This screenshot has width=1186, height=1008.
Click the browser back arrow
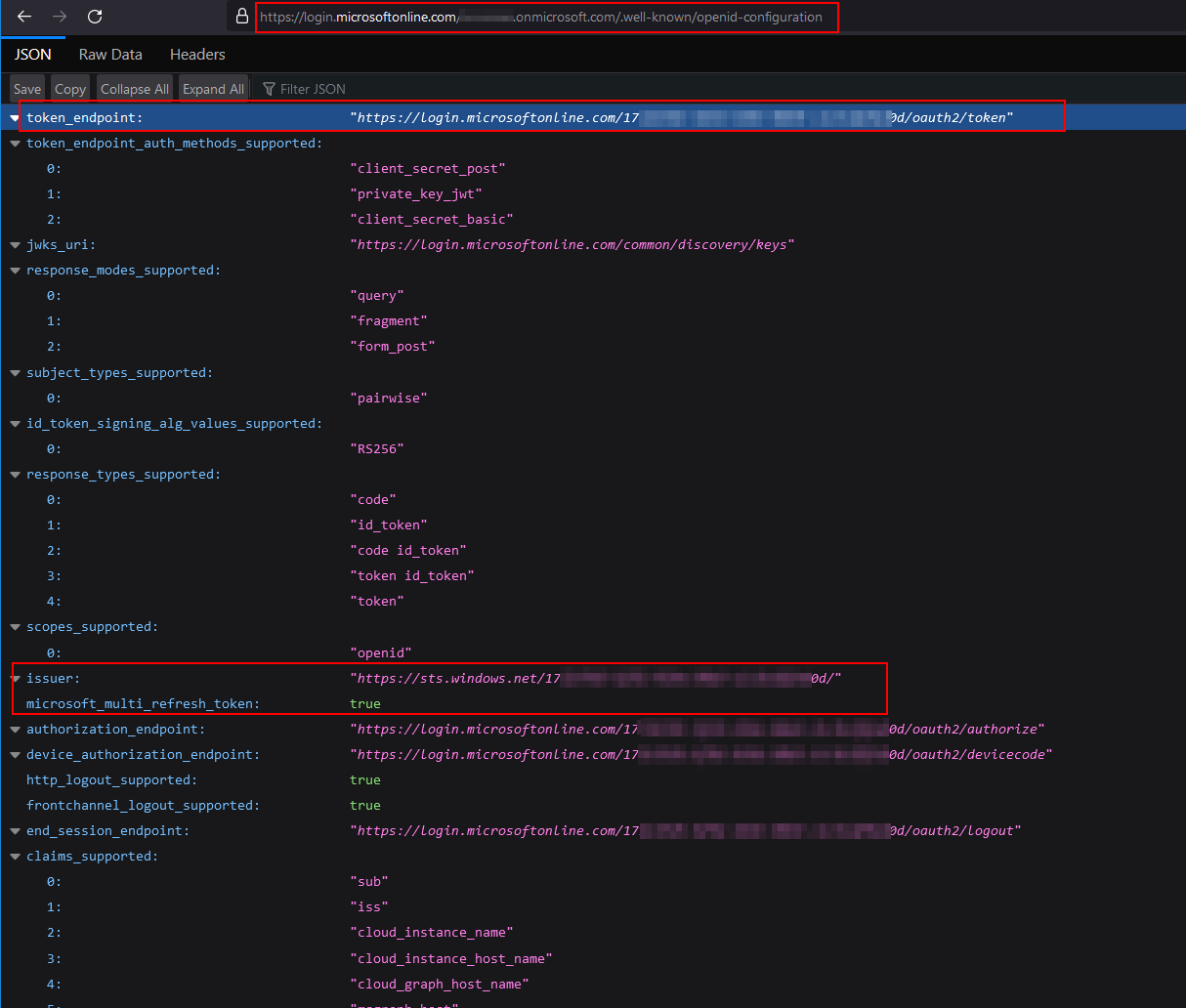[24, 17]
